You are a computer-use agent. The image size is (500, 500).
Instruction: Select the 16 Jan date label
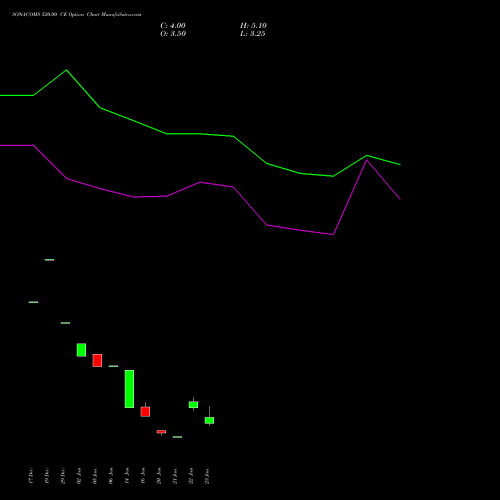point(143,476)
